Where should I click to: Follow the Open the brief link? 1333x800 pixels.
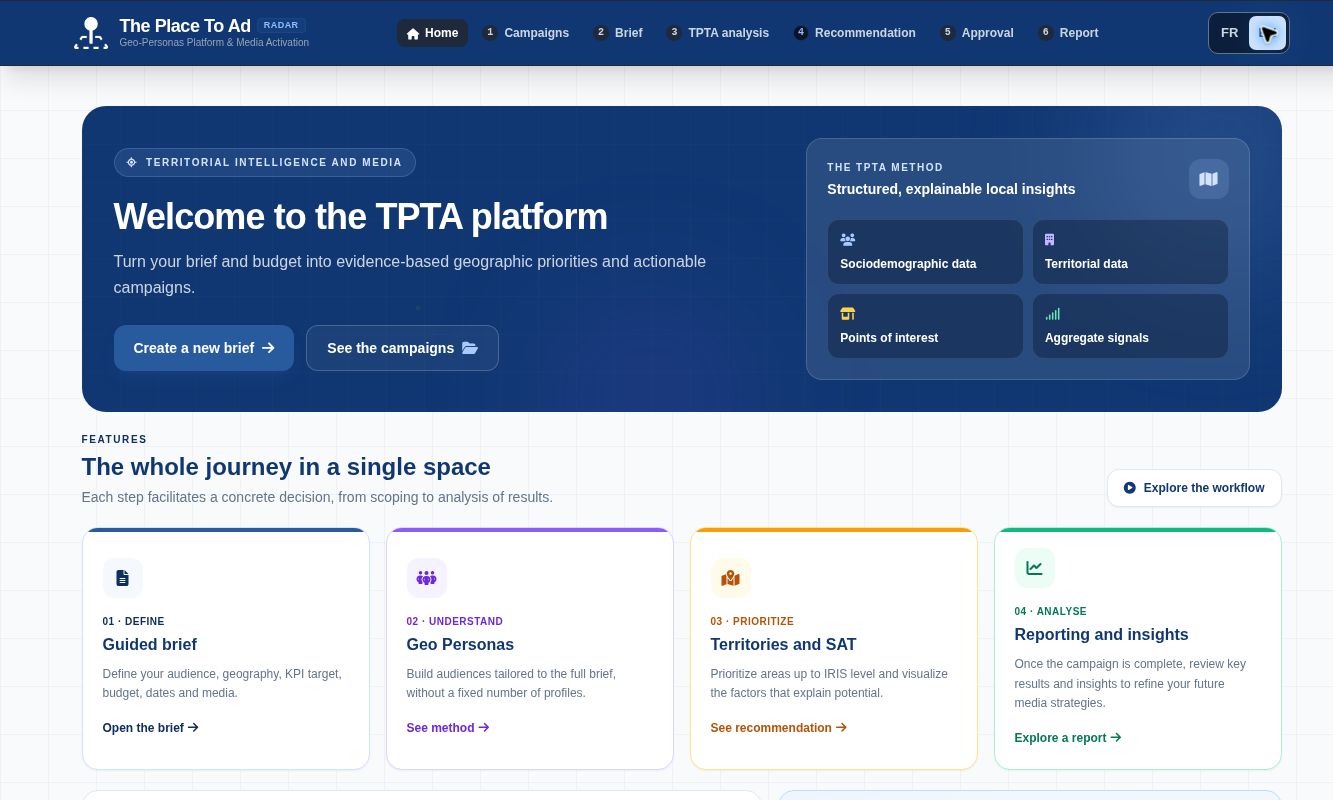[x=151, y=728]
